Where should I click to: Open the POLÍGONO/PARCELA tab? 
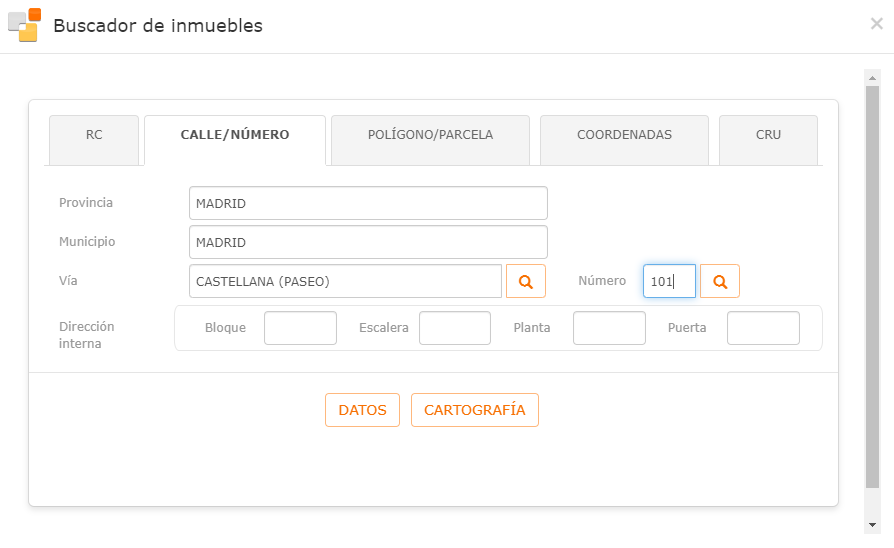pos(430,140)
